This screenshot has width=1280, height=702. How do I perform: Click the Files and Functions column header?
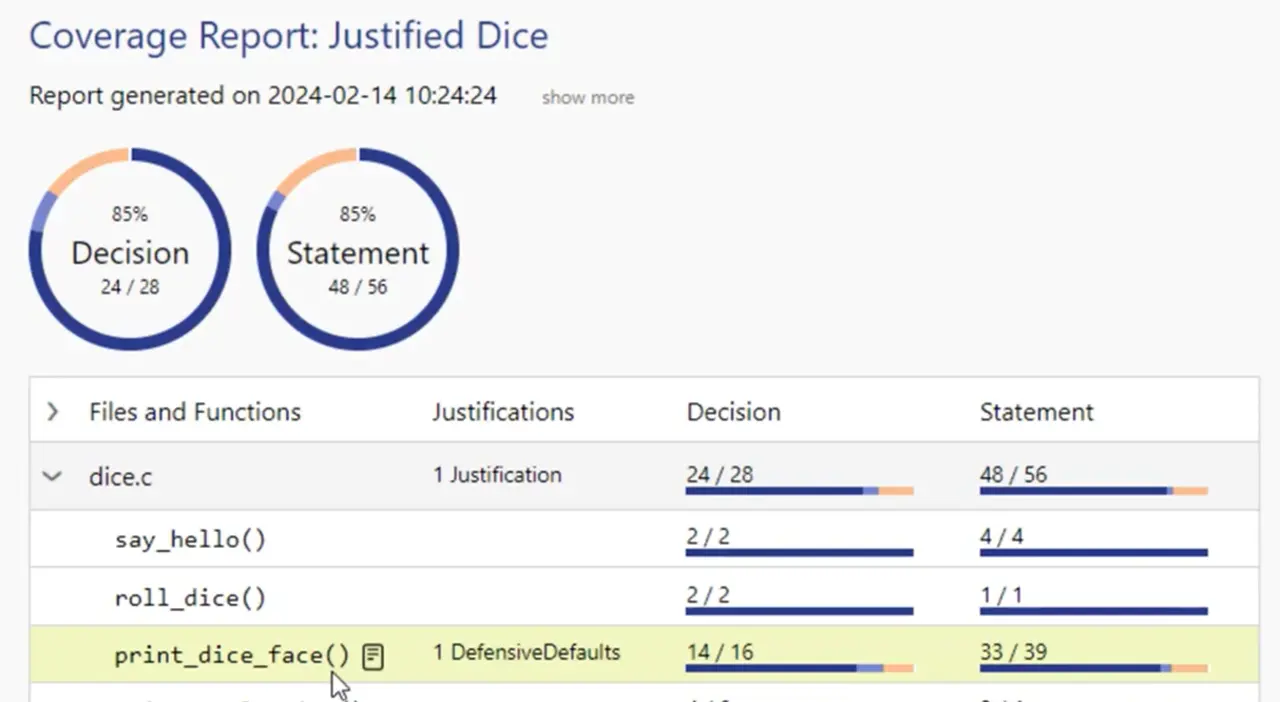coord(195,412)
